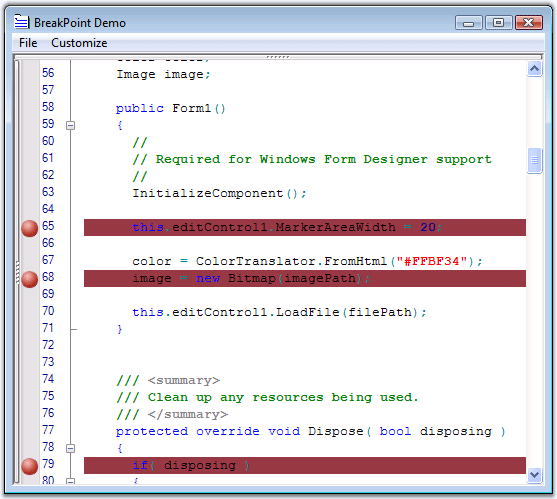
Task: Click the scroll up arrow of the vertical scrollbar
Action: pos(535,69)
